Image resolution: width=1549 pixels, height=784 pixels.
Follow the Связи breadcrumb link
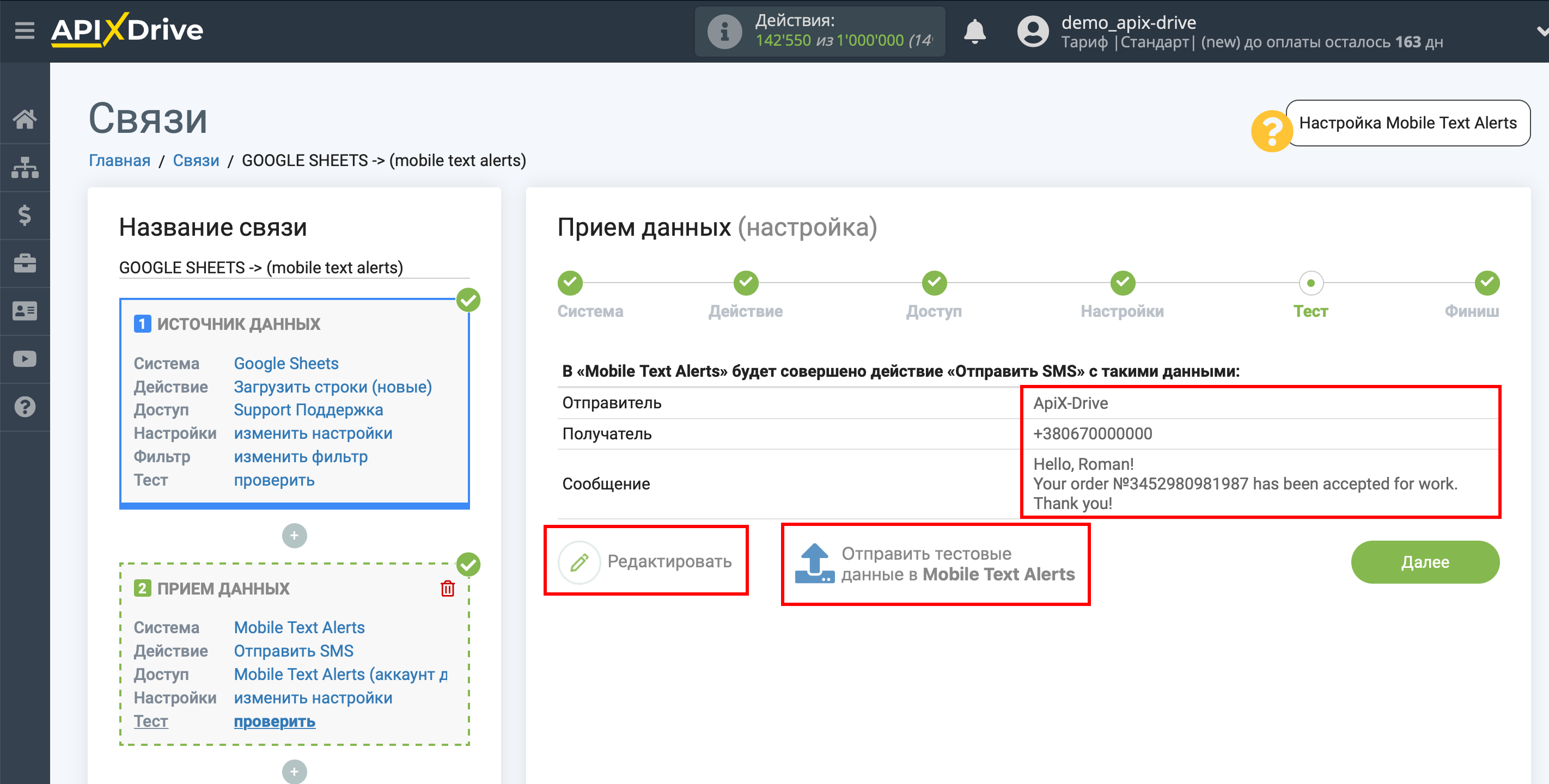196,161
